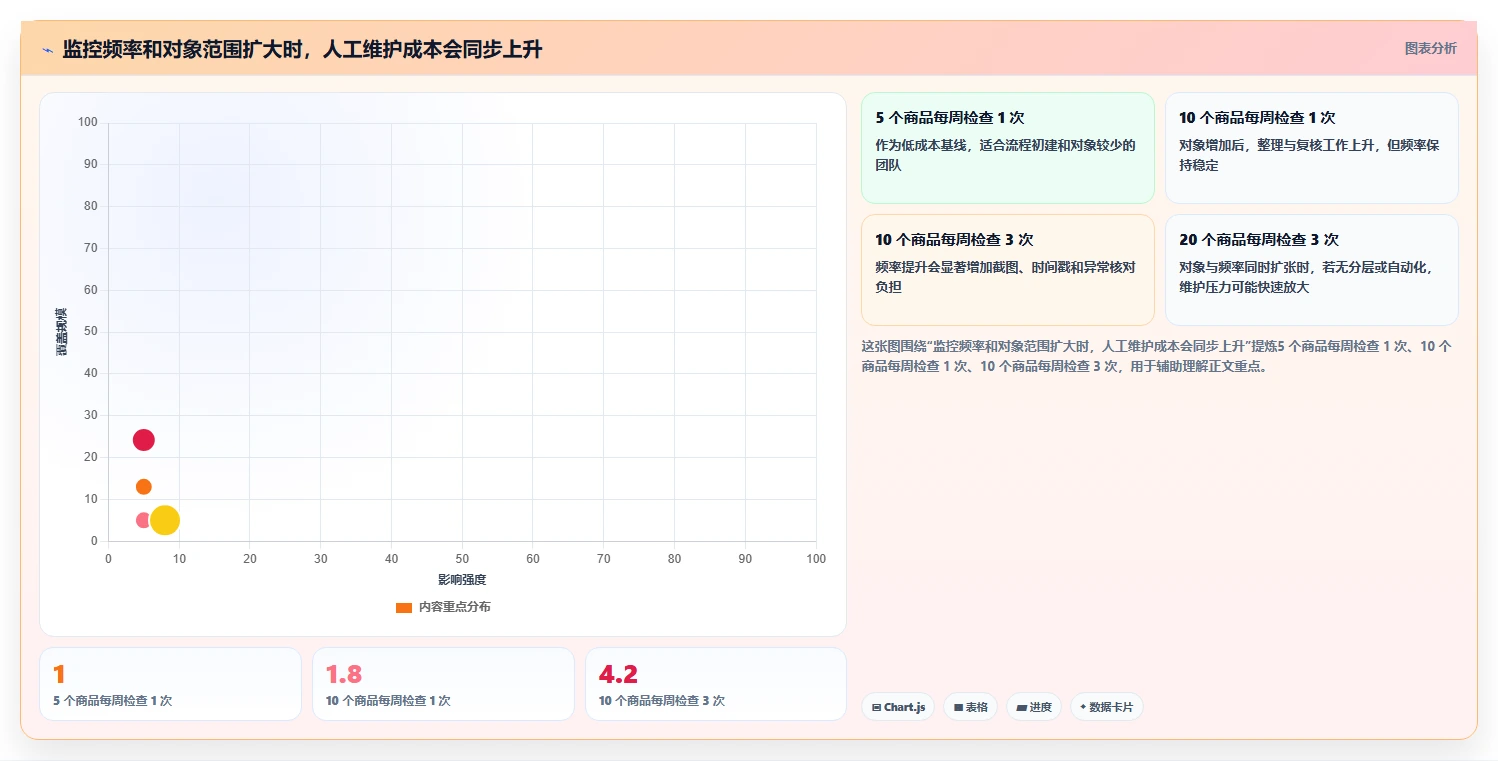The height and width of the screenshot is (761, 1498).
Task: Click the stat value 4.2
Action: pos(618,674)
